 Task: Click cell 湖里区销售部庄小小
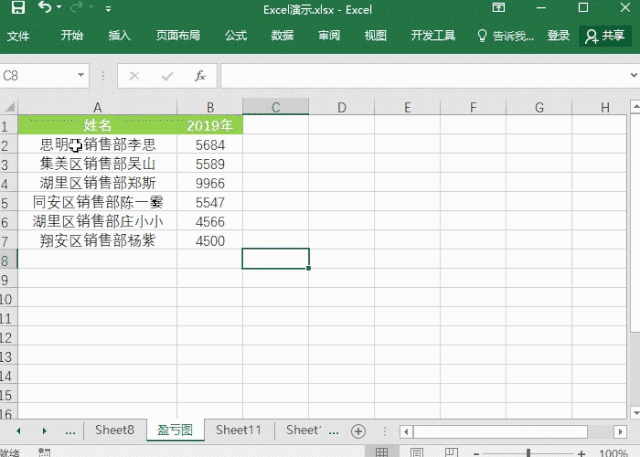(x=97, y=221)
